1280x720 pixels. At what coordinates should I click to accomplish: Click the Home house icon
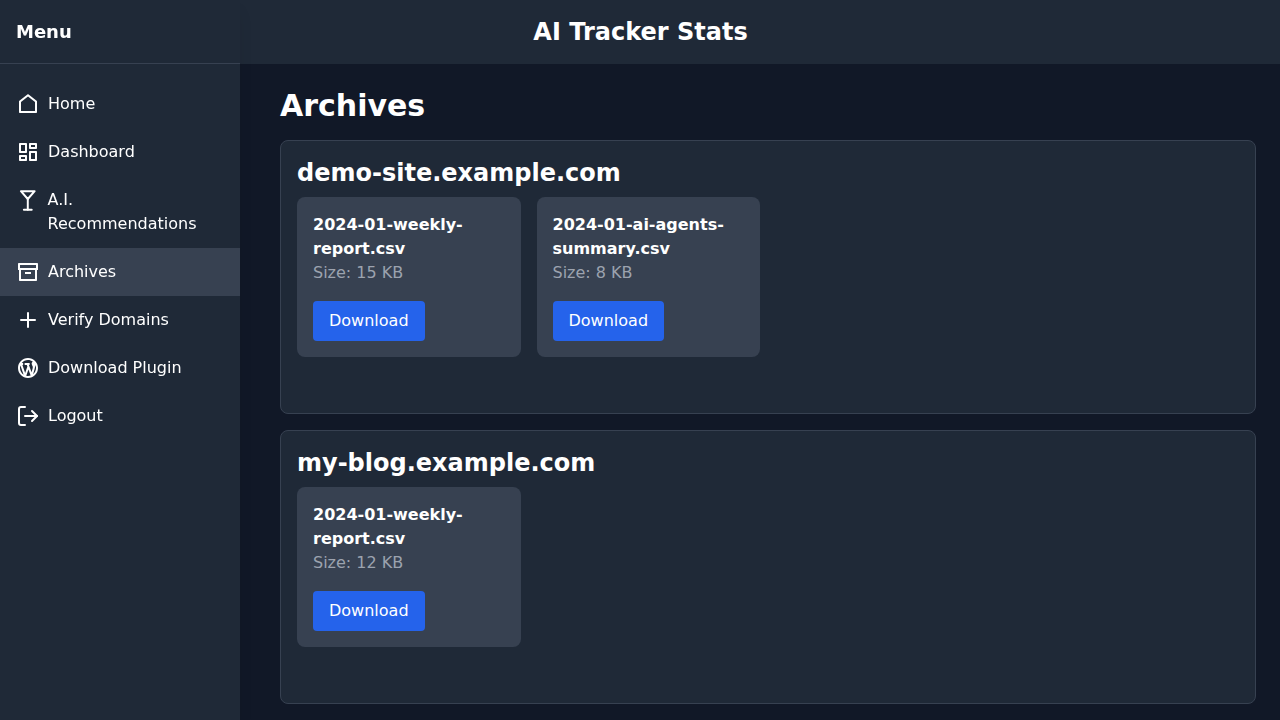pyautogui.click(x=27, y=103)
